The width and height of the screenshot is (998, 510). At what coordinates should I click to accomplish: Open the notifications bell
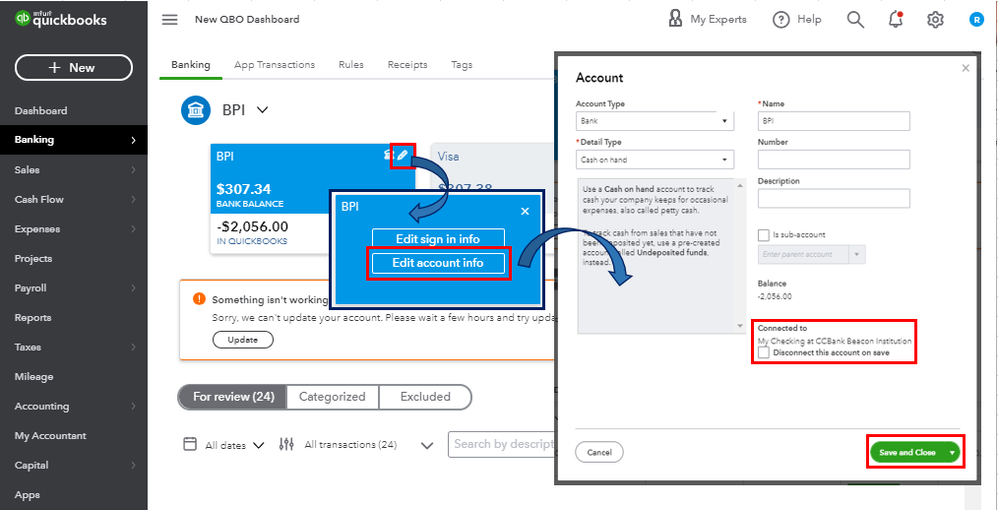(896, 20)
